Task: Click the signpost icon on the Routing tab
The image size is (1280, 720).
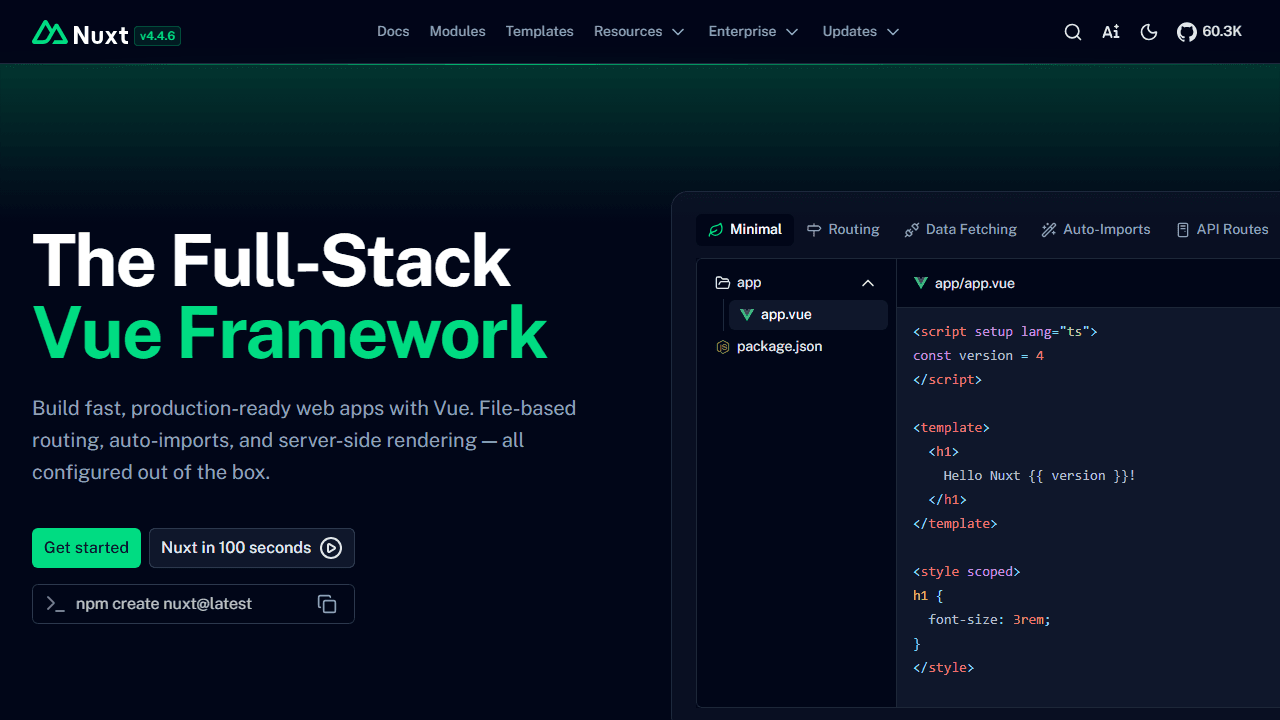Action: coord(814,230)
